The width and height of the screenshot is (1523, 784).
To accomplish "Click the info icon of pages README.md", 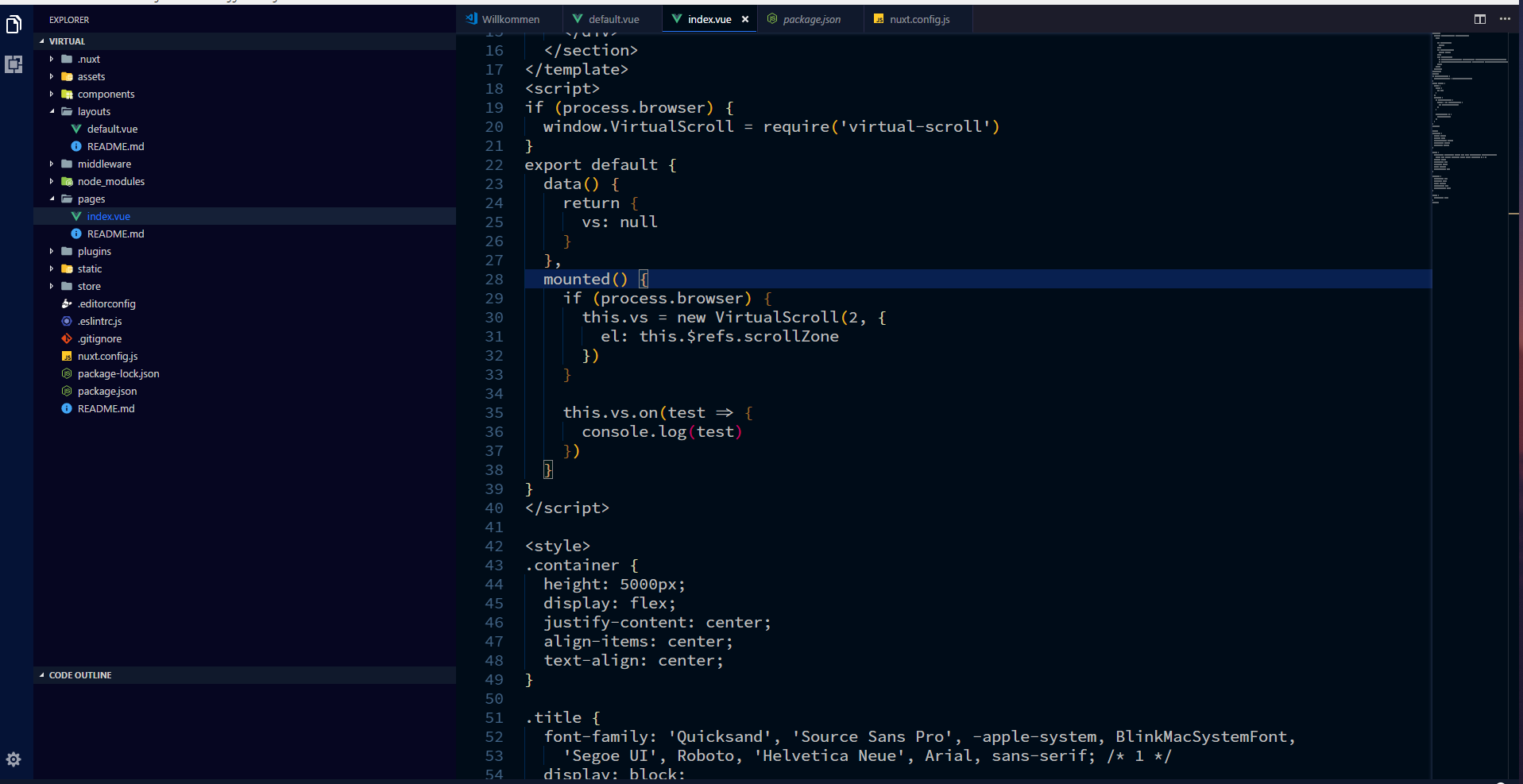I will [x=76, y=234].
